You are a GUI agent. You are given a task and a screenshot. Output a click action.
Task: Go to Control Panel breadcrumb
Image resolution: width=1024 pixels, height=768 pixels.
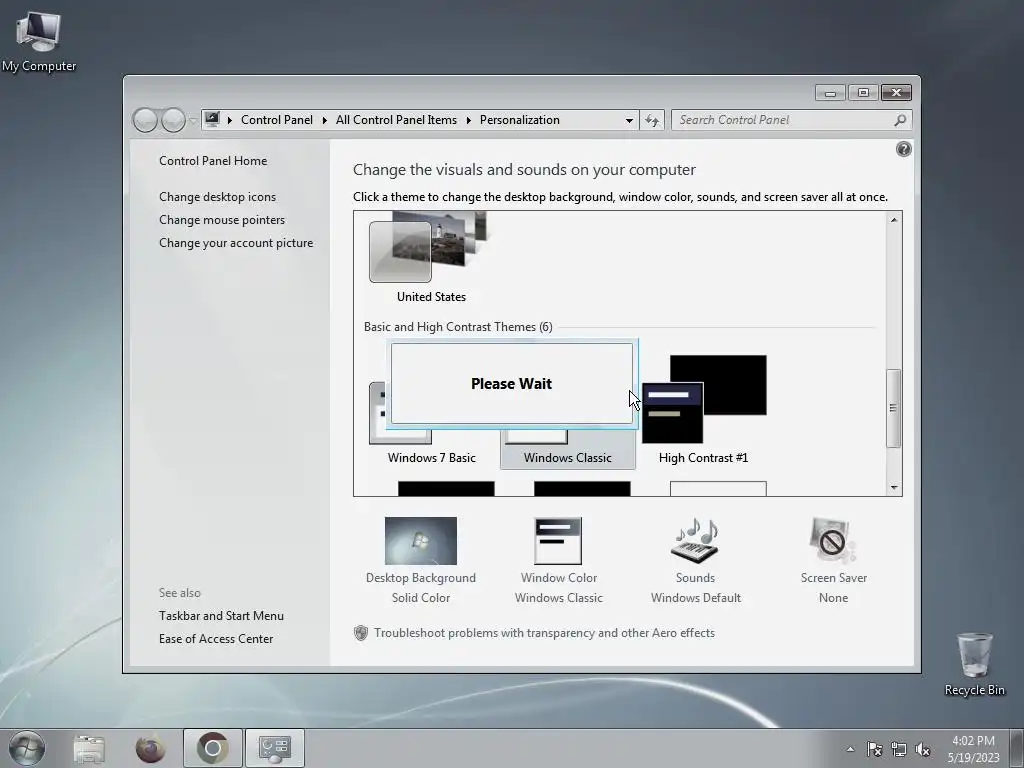(276, 120)
